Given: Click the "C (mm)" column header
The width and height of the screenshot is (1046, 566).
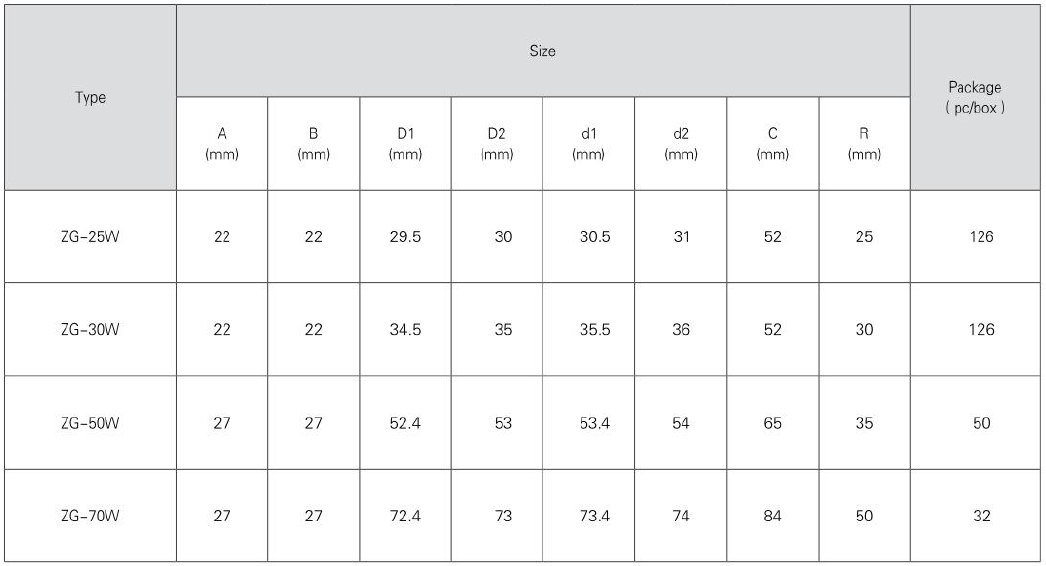Looking at the screenshot, I should click(x=772, y=144).
